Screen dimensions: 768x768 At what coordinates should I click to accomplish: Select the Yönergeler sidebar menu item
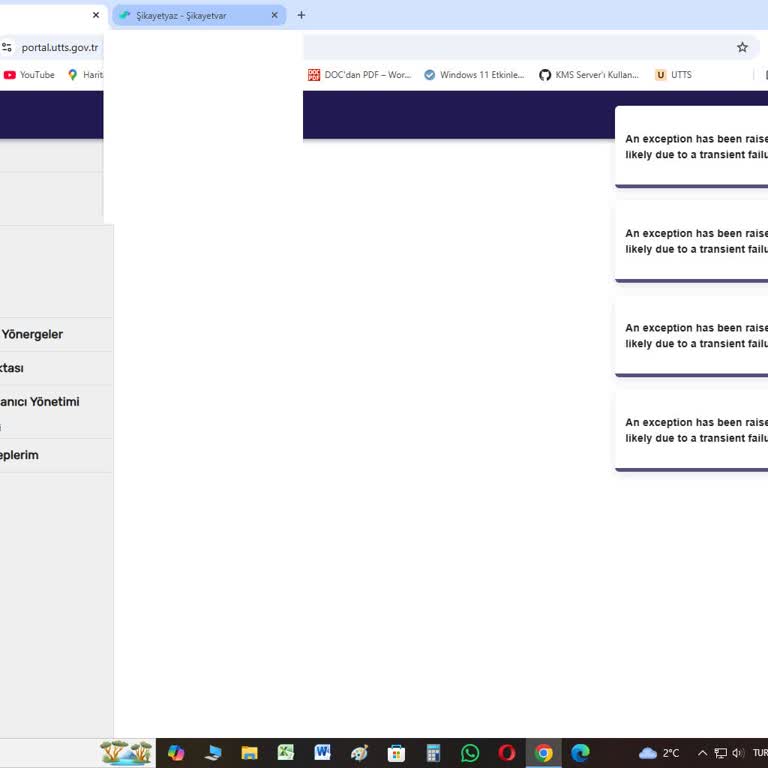click(x=32, y=334)
